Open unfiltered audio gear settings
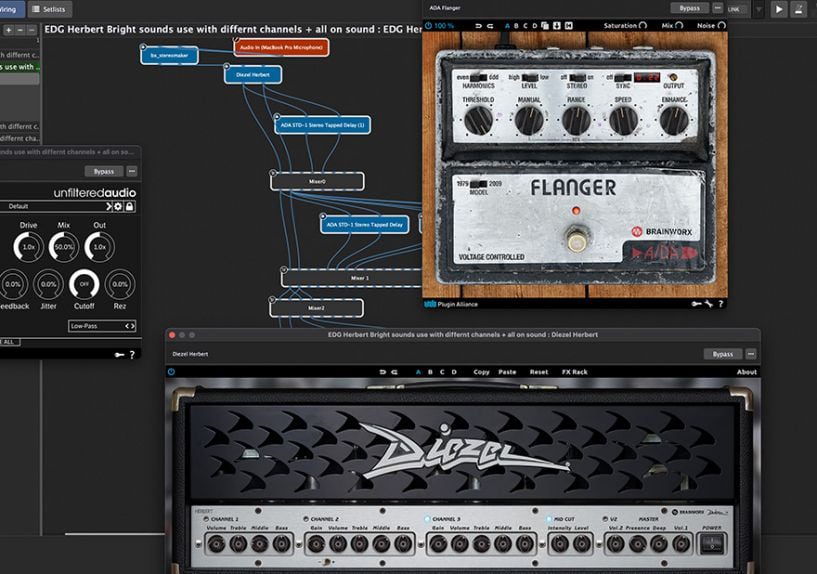 [118, 206]
